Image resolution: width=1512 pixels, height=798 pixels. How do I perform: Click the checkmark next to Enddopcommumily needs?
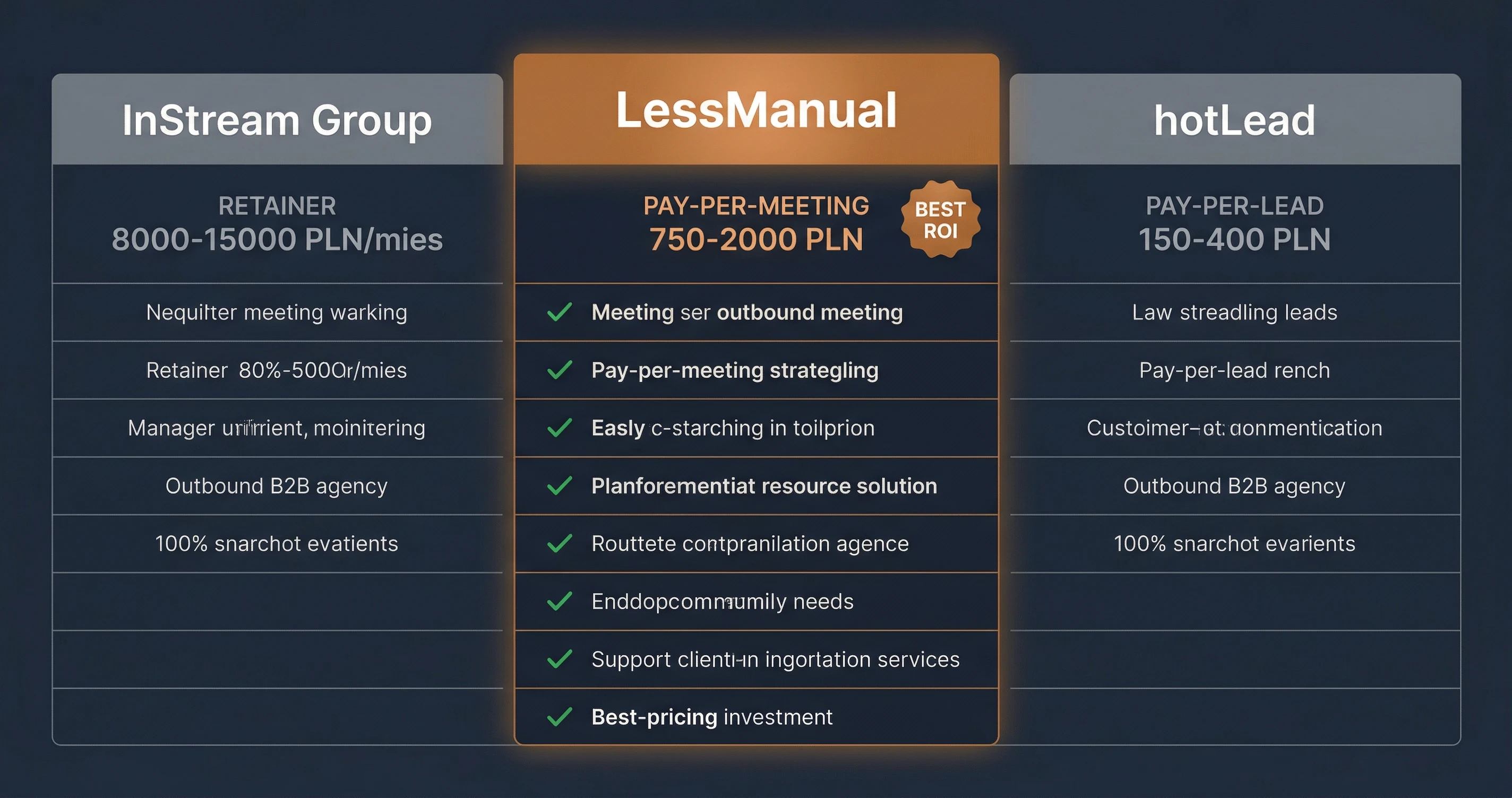(x=560, y=602)
